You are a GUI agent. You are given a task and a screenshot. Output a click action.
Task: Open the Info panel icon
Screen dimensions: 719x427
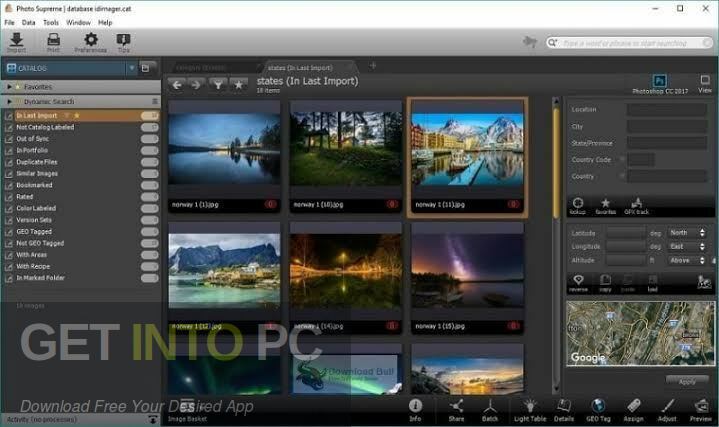click(x=415, y=410)
